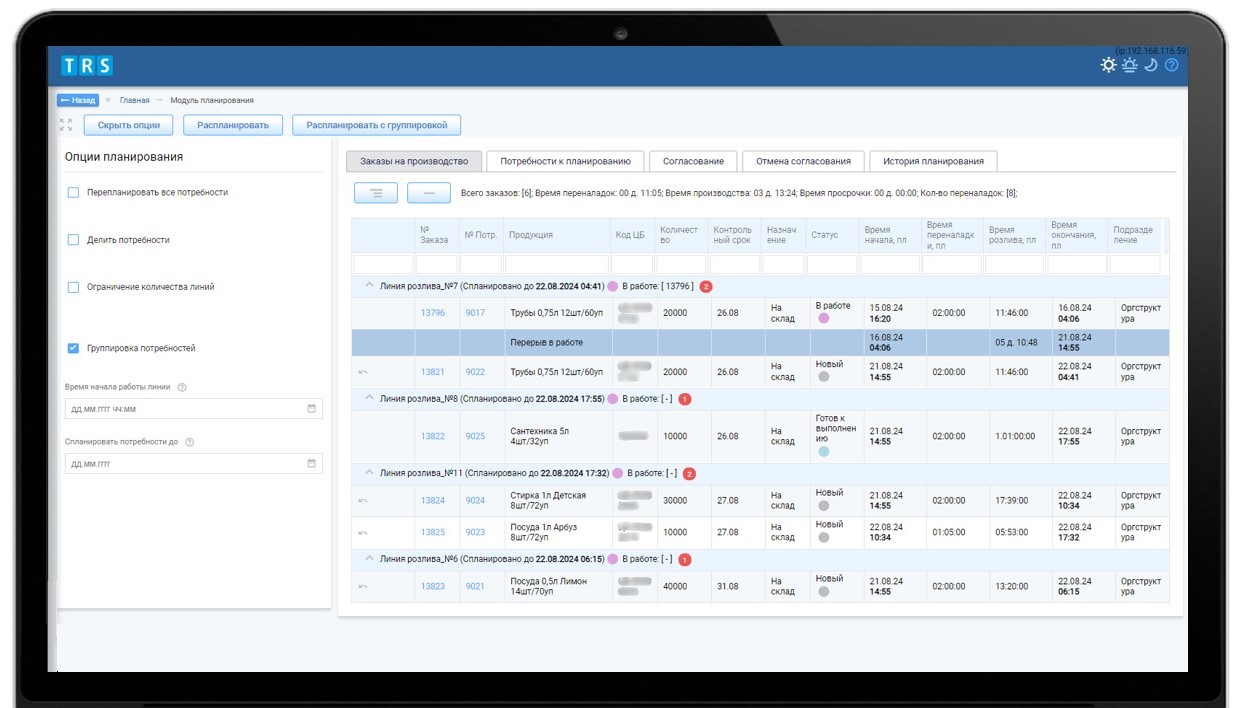This screenshot has height=708, width=1235.
Task: Open calendar icon in plan-until date field
Action: tap(311, 463)
